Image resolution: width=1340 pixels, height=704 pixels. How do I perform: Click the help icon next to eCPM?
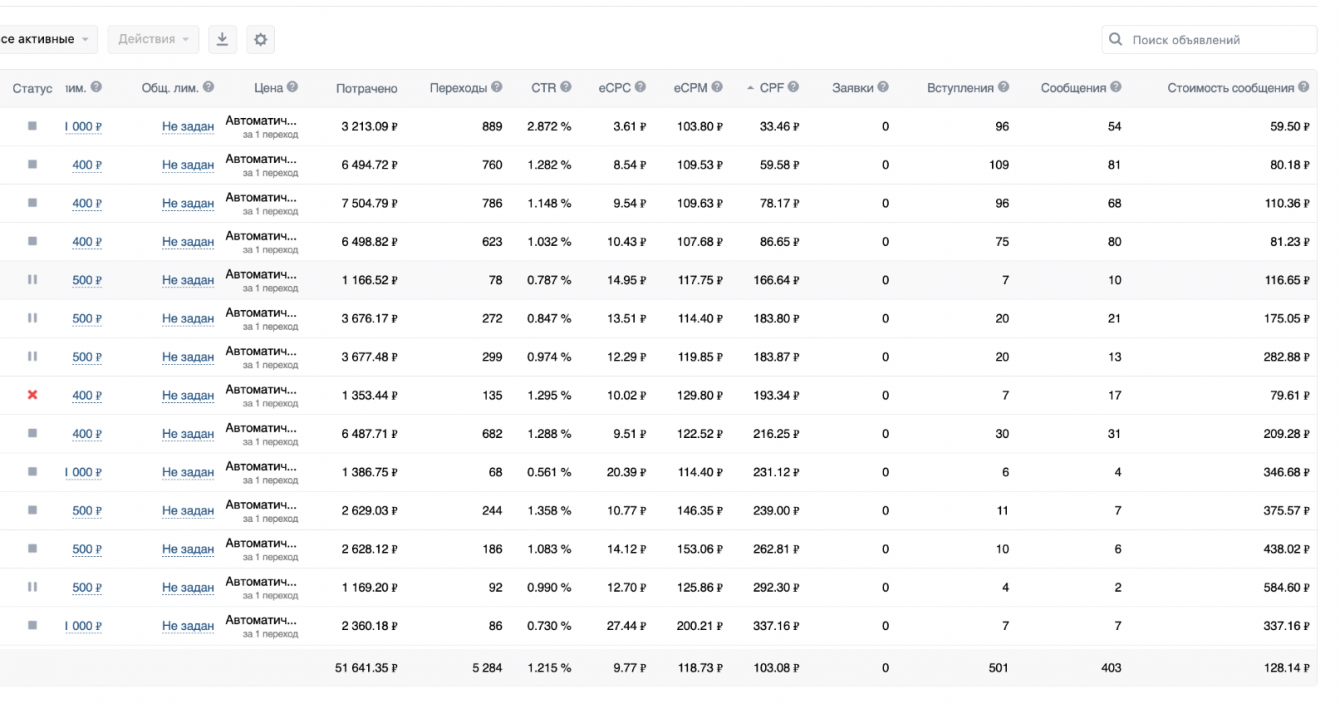(x=716, y=87)
